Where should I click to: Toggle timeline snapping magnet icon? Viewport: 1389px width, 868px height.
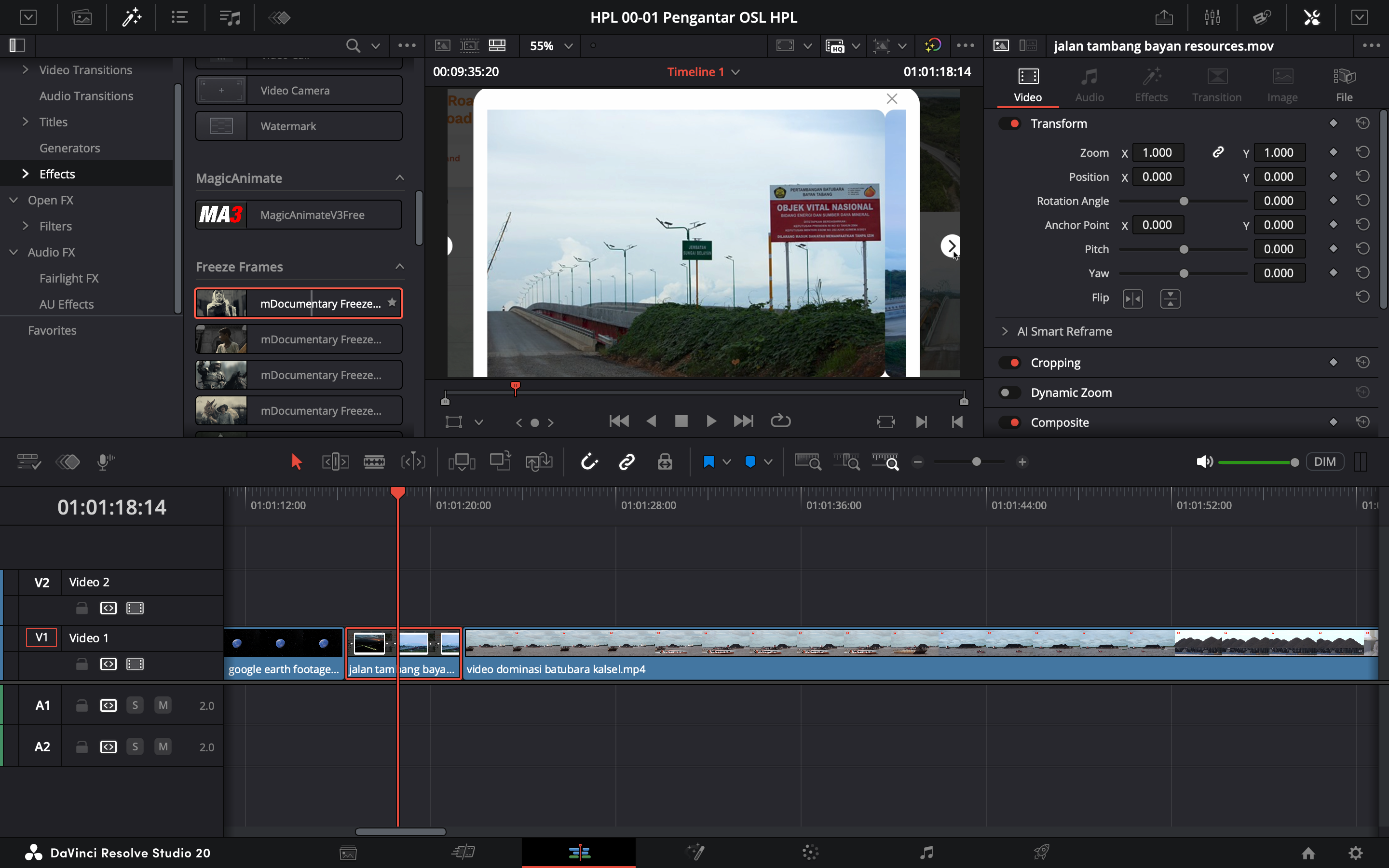click(589, 461)
